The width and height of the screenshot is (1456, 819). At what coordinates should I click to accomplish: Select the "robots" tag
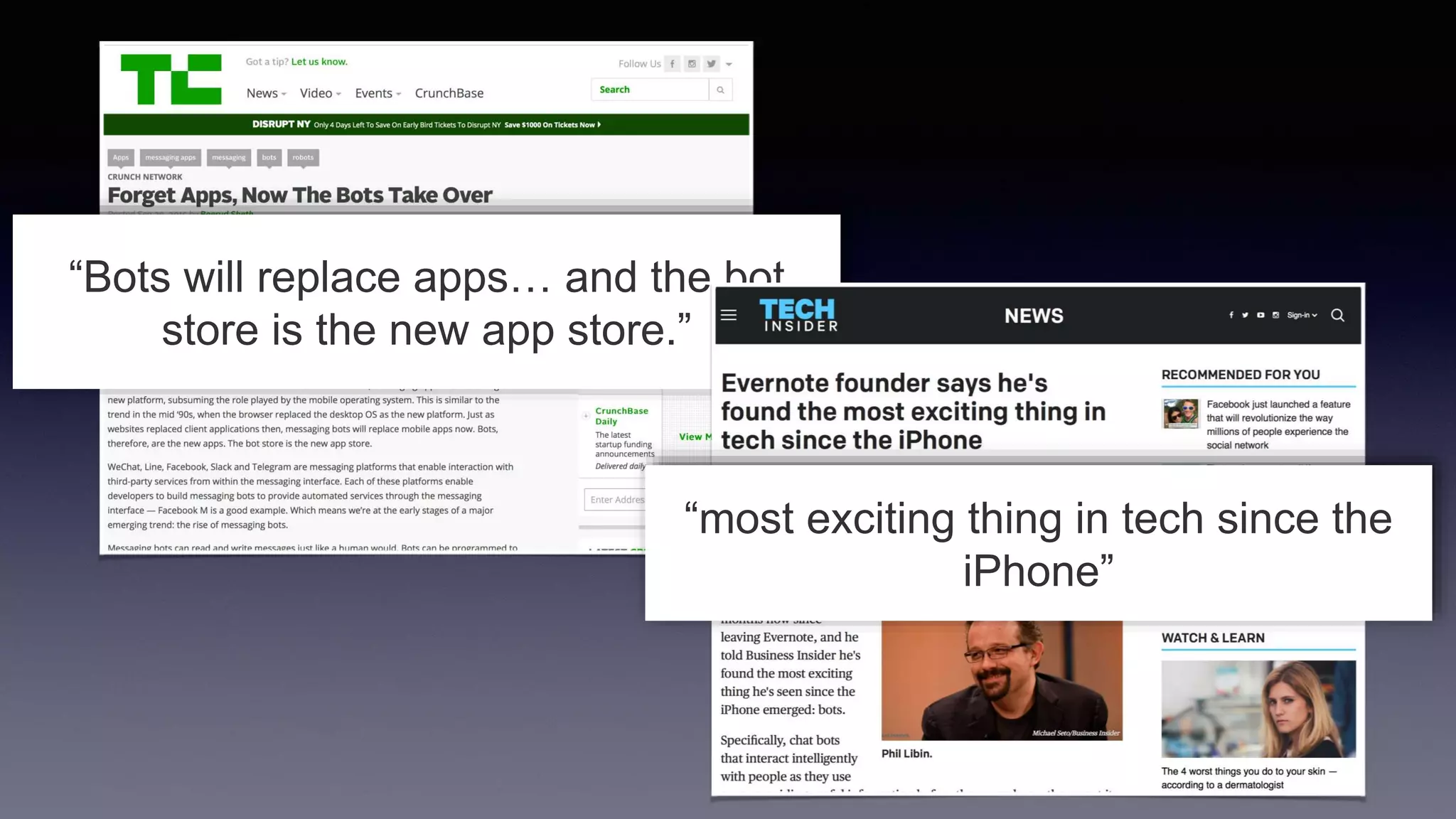[x=303, y=158]
